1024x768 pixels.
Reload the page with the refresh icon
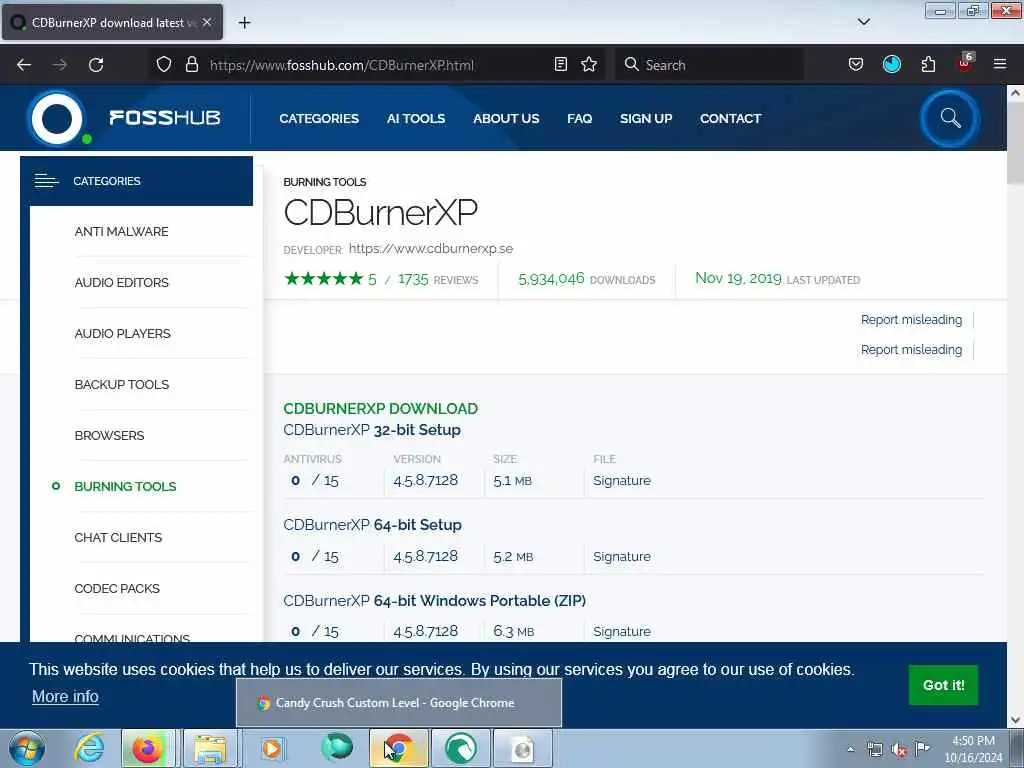(x=96, y=65)
